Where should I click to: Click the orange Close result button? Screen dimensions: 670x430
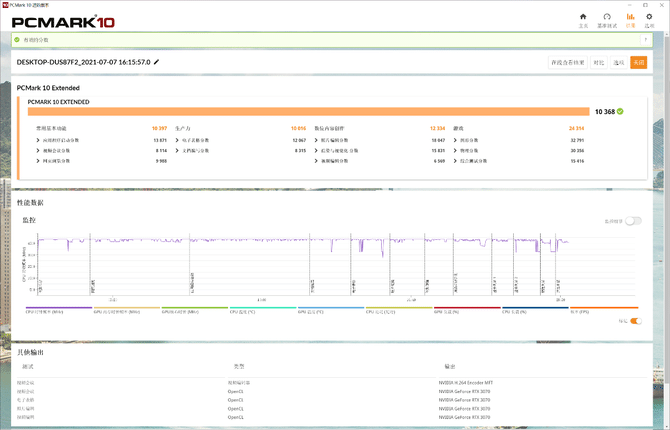click(638, 62)
